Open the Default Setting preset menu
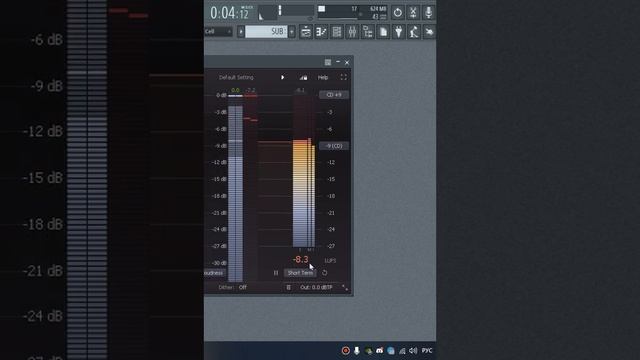Viewport: 640px width, 360px height. pyautogui.click(x=236, y=78)
